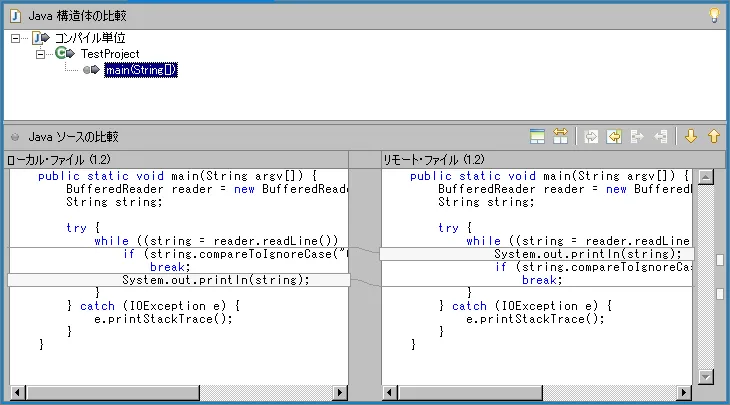This screenshot has width=730, height=405.
Task: Copy all changes from right to left
Action: point(614,136)
